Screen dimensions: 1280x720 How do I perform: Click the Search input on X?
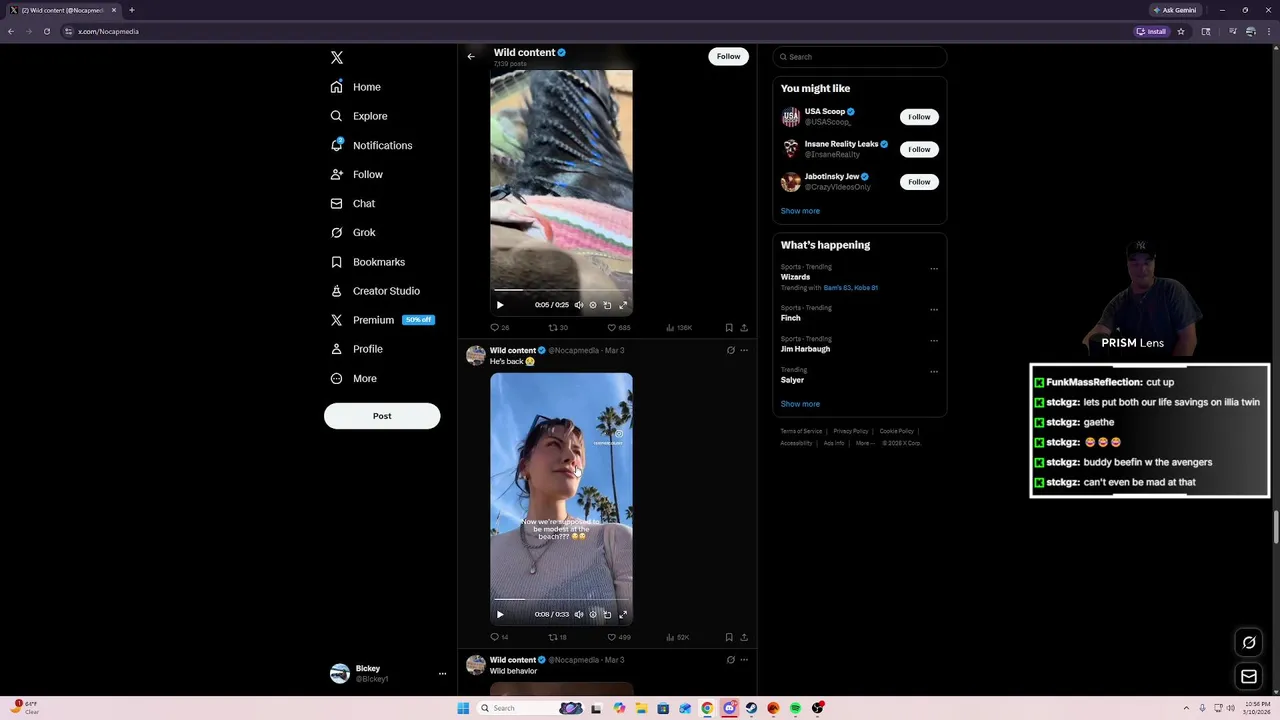(859, 57)
